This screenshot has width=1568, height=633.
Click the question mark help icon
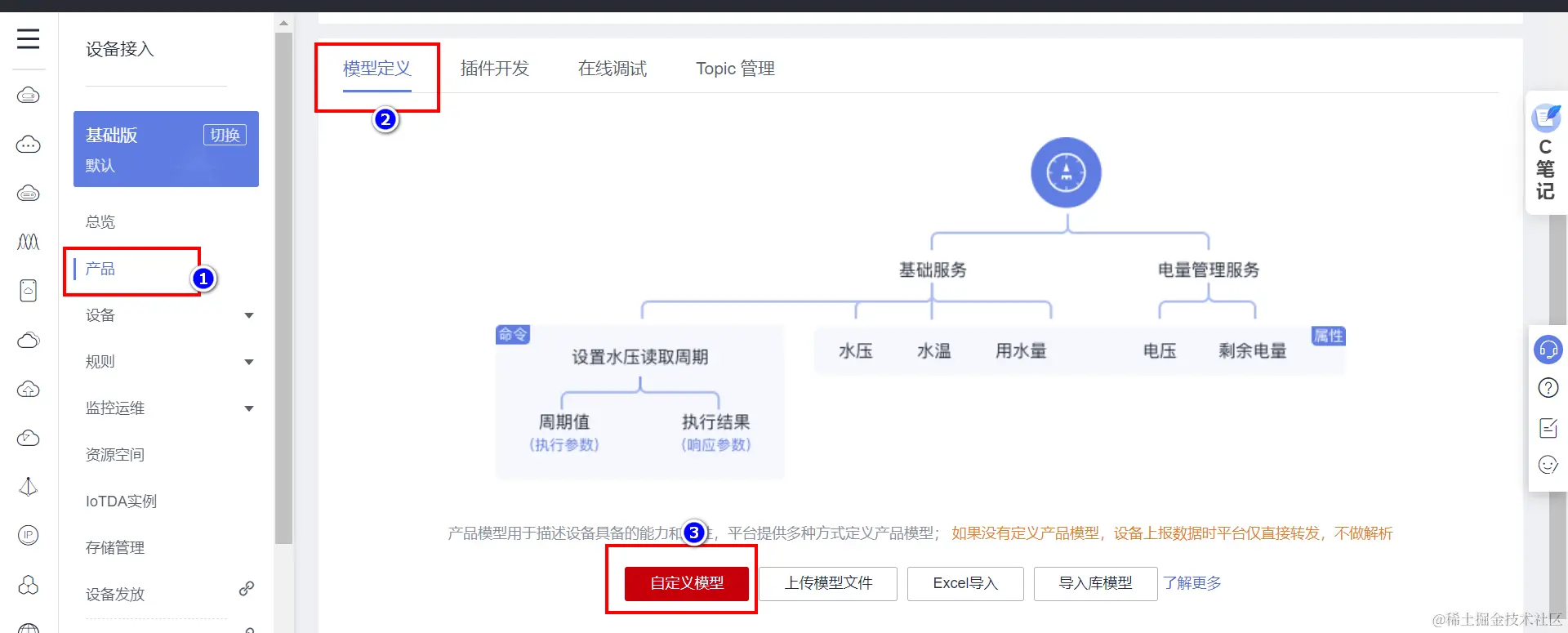[x=1548, y=388]
